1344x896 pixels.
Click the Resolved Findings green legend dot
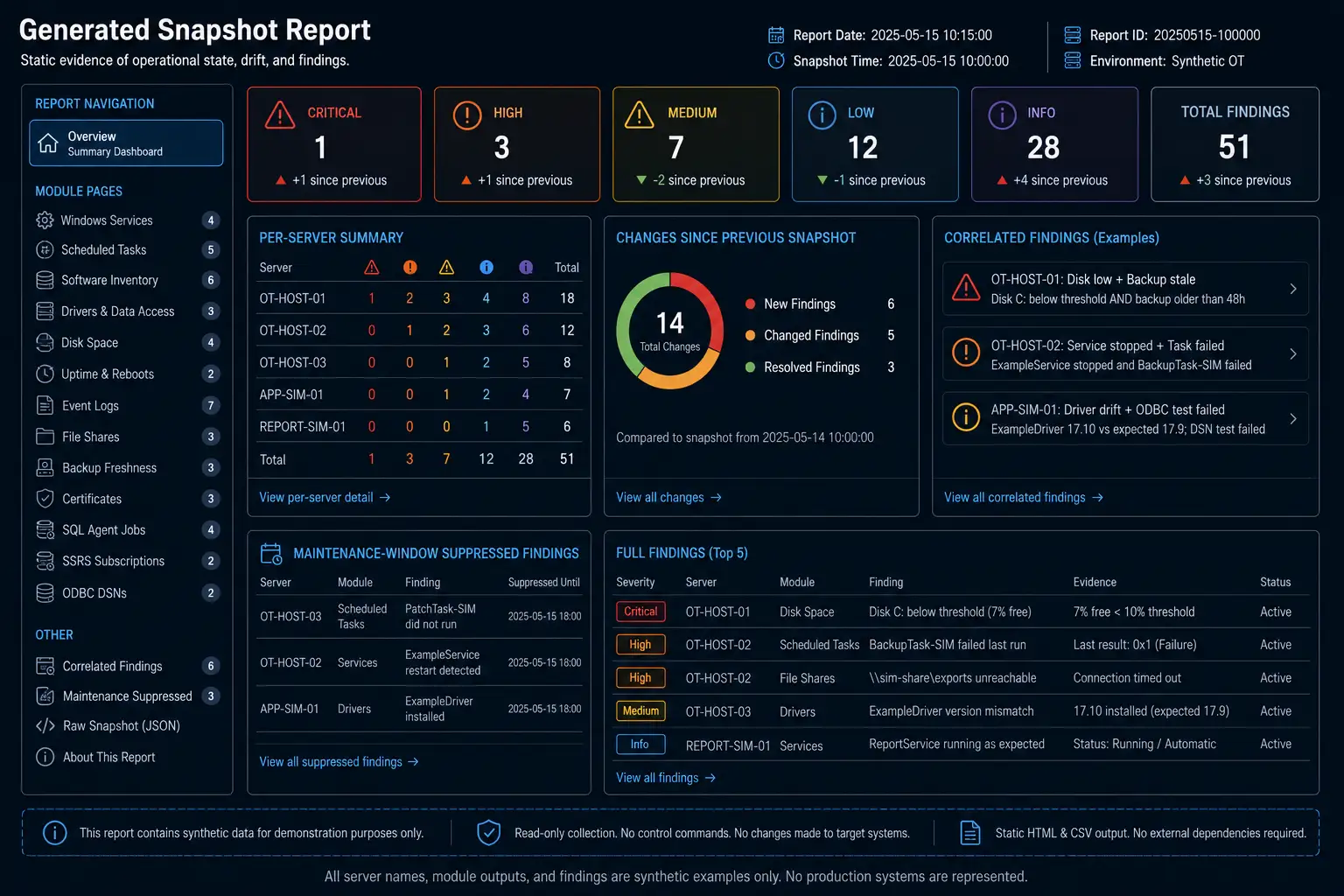(x=750, y=367)
